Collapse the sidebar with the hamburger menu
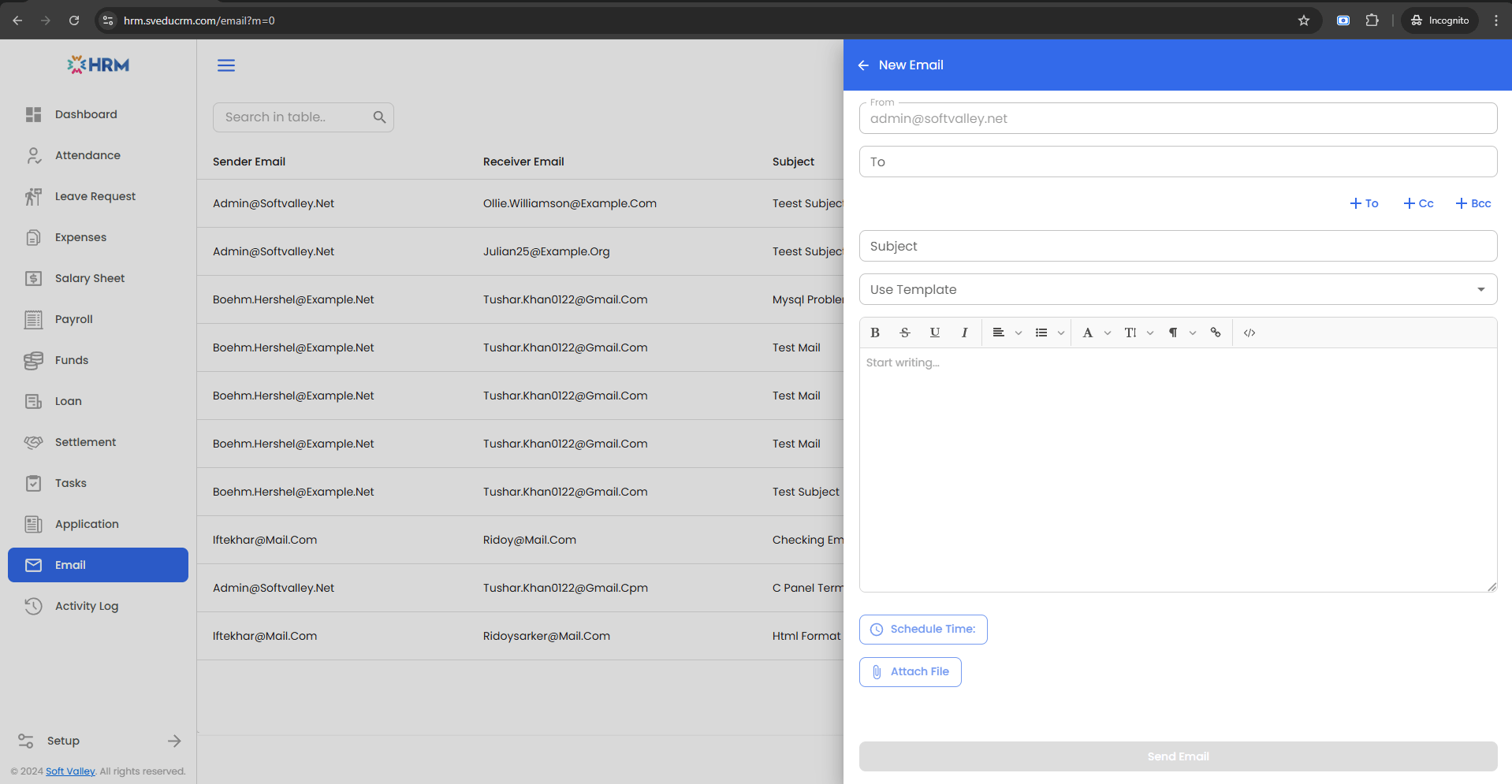Image resolution: width=1512 pixels, height=784 pixels. 226,65
